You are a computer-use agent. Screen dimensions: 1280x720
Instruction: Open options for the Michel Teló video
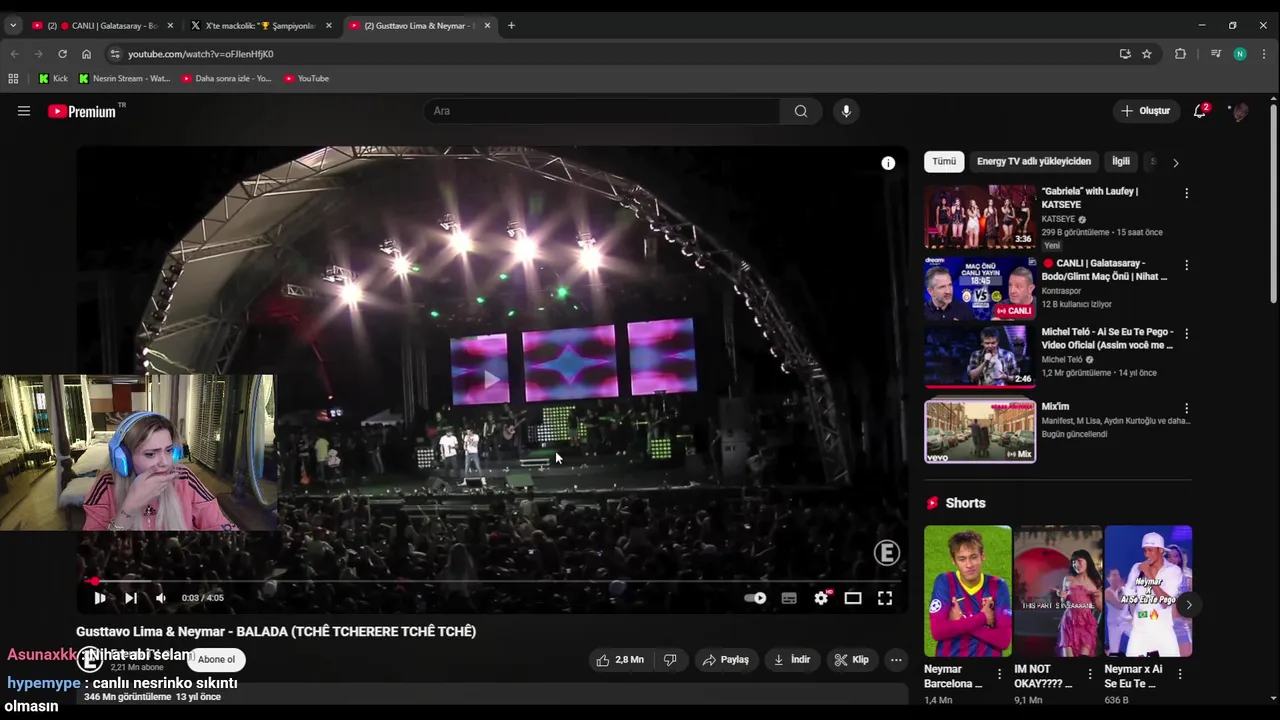(1187, 333)
